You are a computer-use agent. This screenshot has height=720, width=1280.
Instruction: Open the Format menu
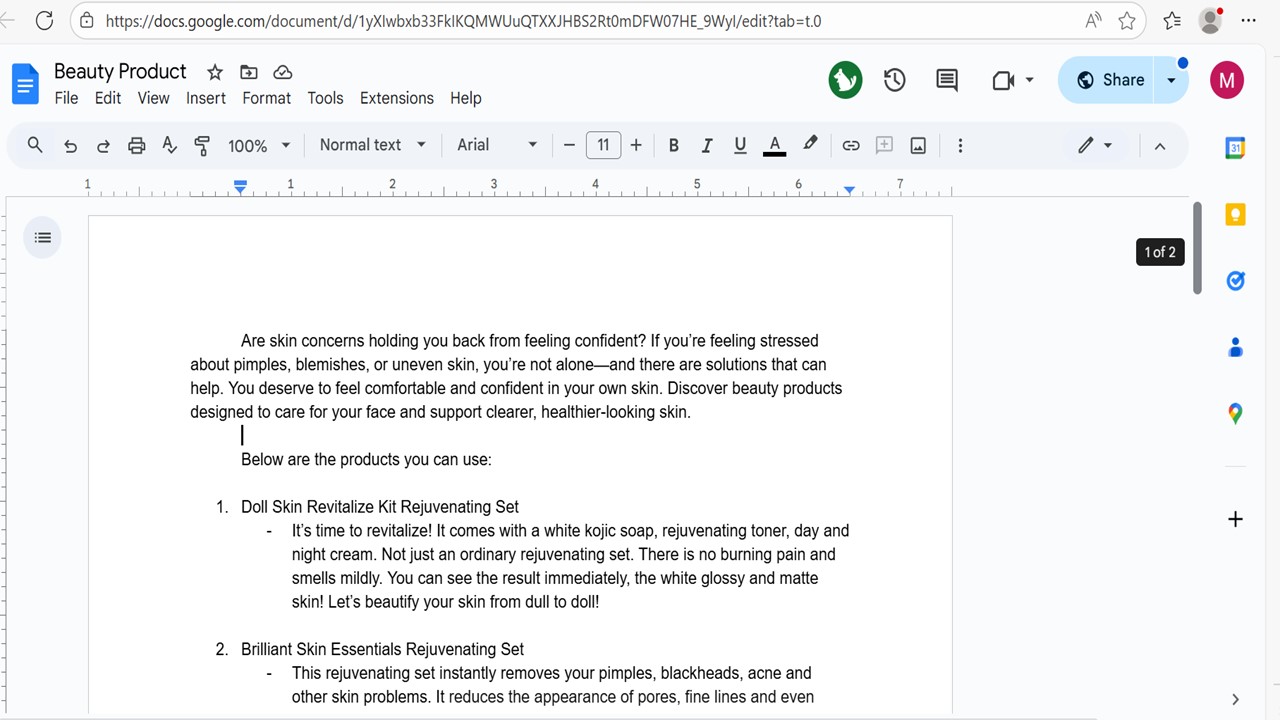click(267, 98)
